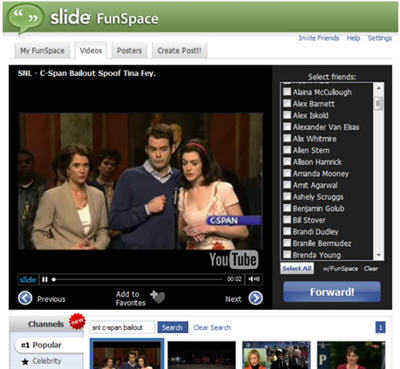Check the Bill Stover checkbox
Image resolution: width=400 pixels, height=369 pixels.
[x=287, y=220]
